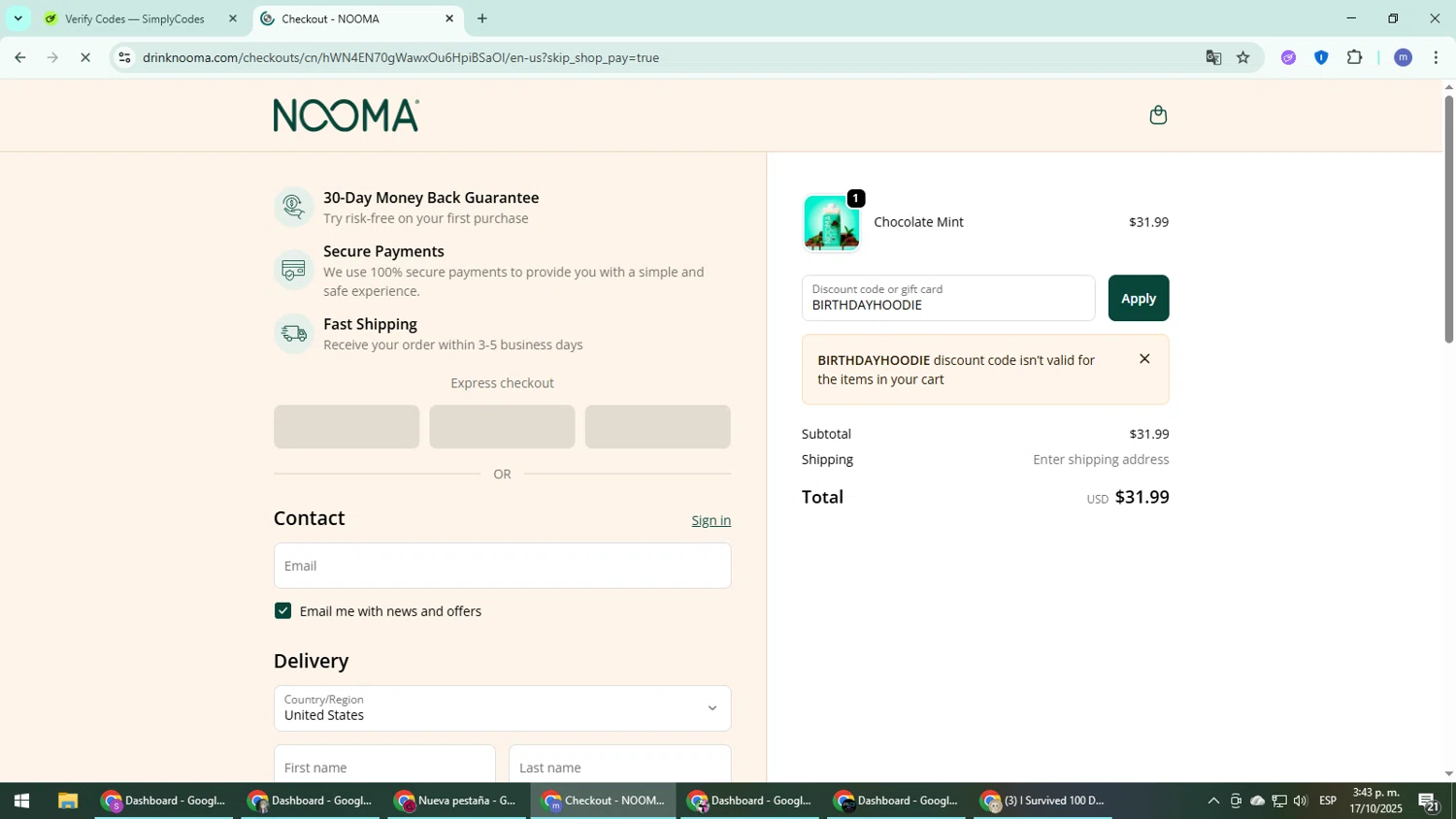This screenshot has width=1456, height=819.
Task: Bookmark this page with the star icon
Action: [x=1243, y=57]
